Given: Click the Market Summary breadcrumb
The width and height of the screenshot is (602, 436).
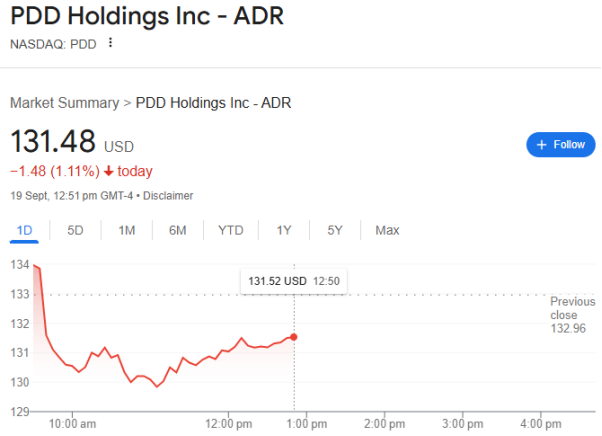Looking at the screenshot, I should (x=64, y=102).
